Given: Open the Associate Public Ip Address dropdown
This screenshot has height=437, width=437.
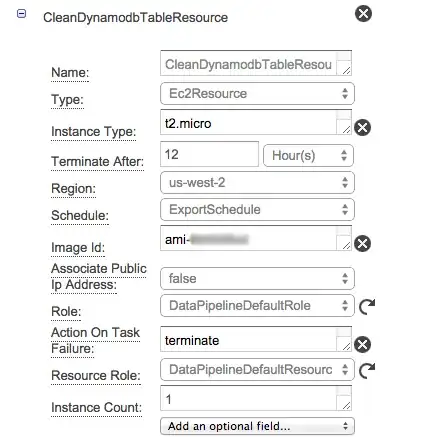Looking at the screenshot, I should coord(257,279).
